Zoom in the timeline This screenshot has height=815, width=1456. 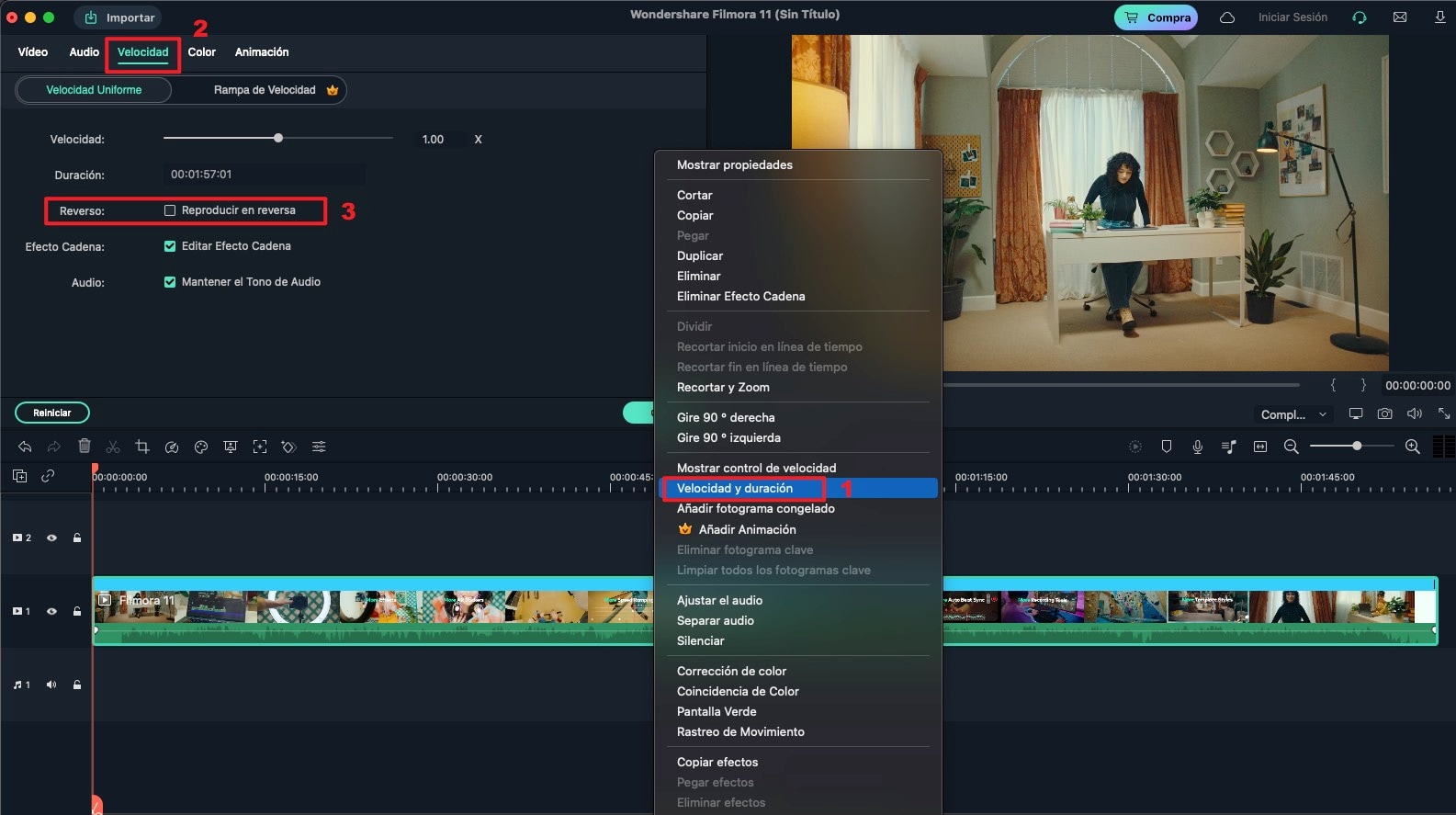click(1413, 447)
